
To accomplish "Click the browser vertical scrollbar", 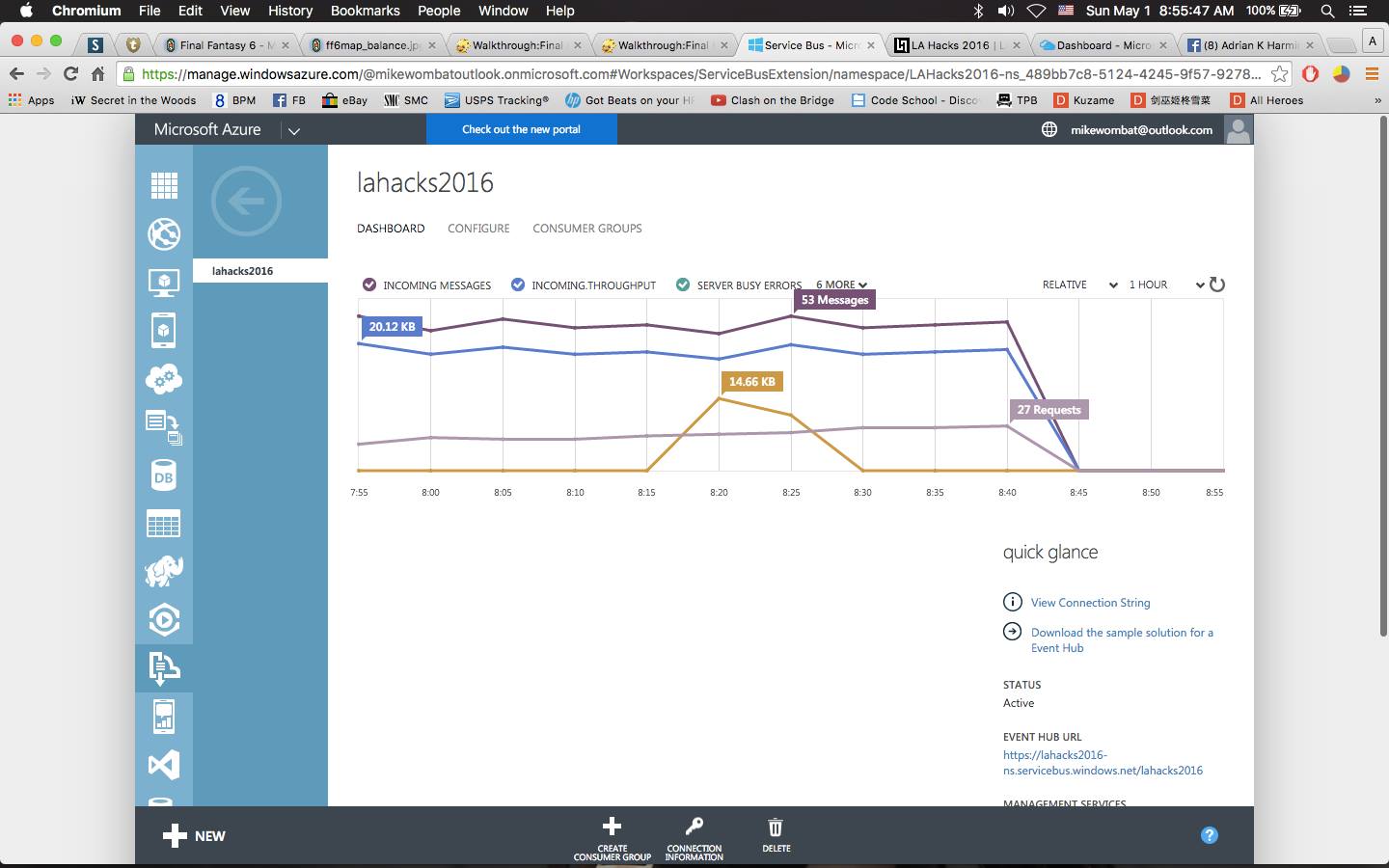I will pos(1381,376).
